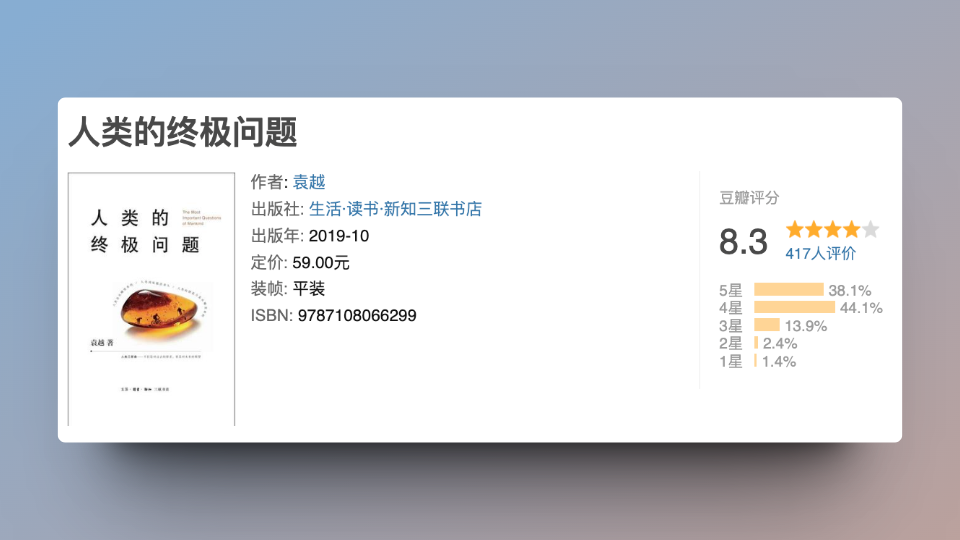Click the publication year 2019-10

pyautogui.click(x=339, y=236)
